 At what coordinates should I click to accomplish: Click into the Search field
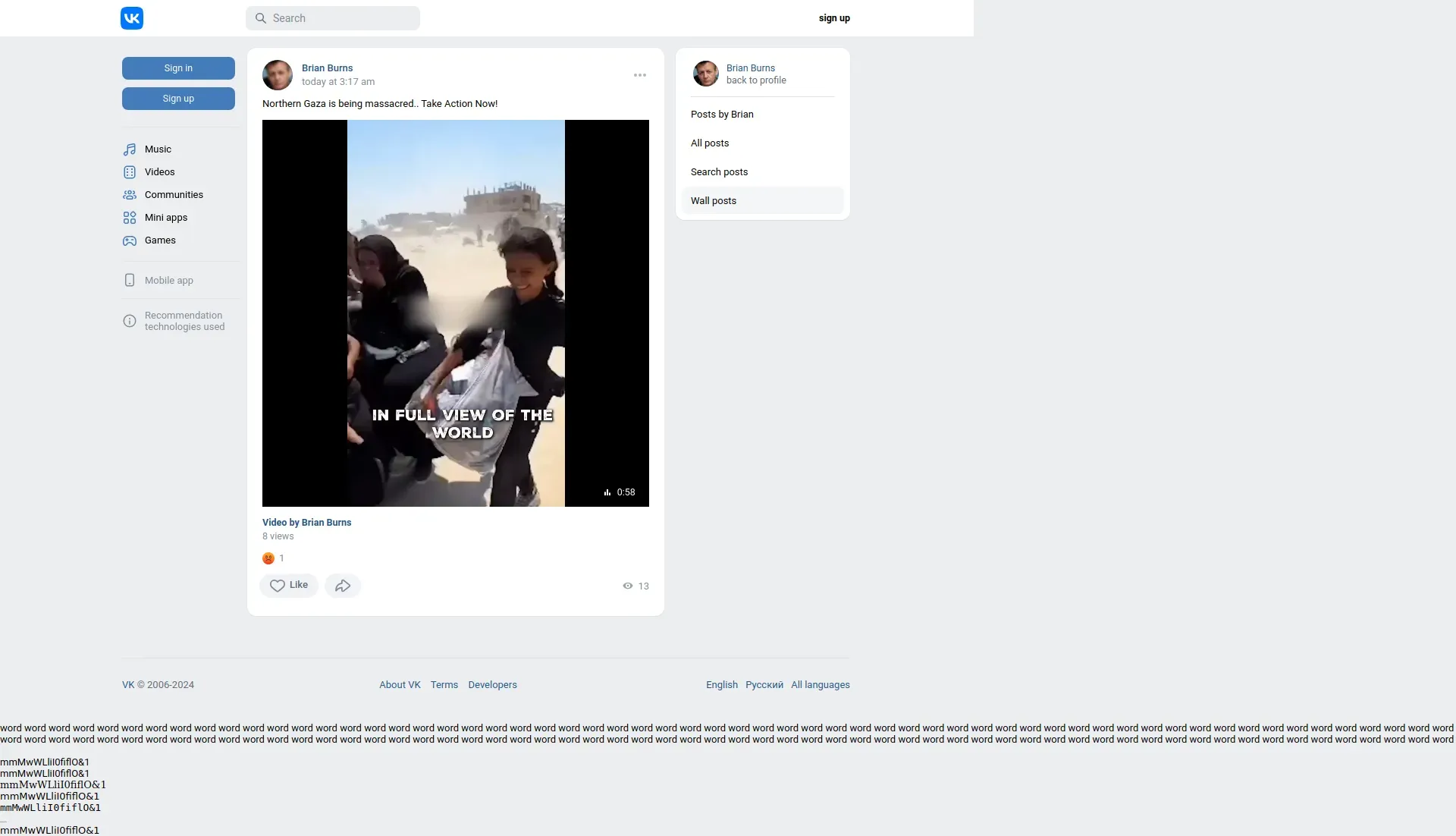tap(334, 18)
